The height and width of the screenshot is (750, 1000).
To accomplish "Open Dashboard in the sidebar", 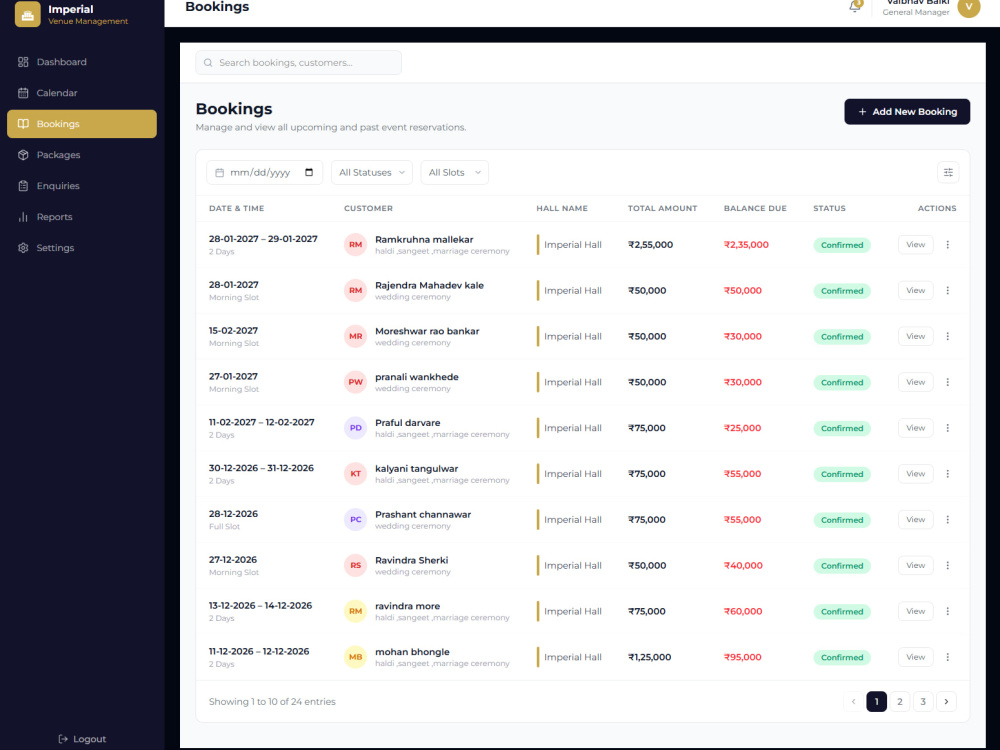I will (82, 62).
